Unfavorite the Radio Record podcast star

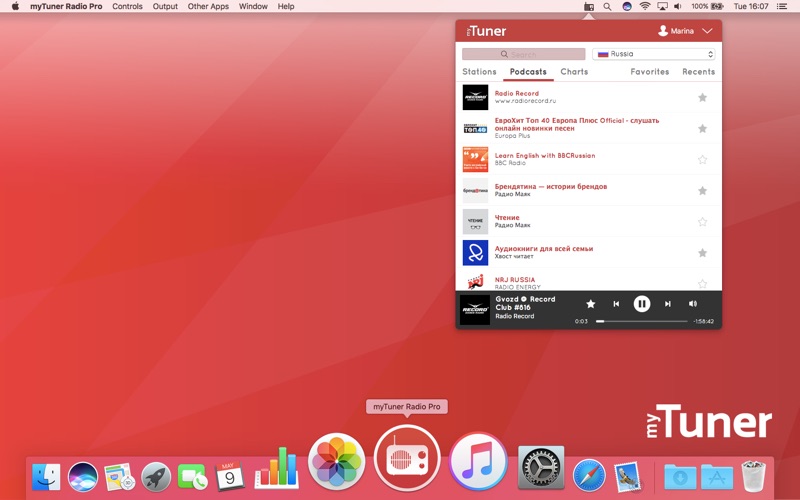click(702, 97)
